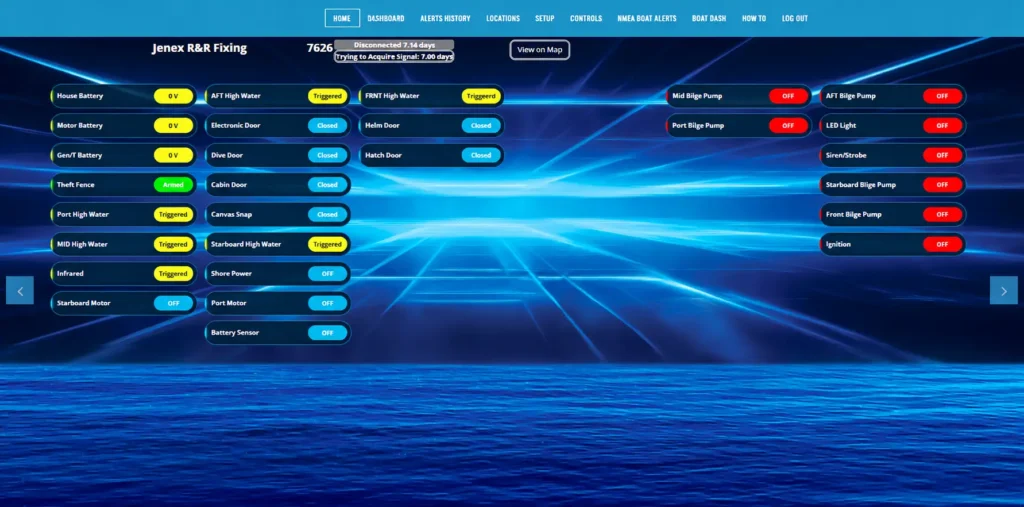
Task: Click Hatch Door Closed status
Action: [x=482, y=155]
